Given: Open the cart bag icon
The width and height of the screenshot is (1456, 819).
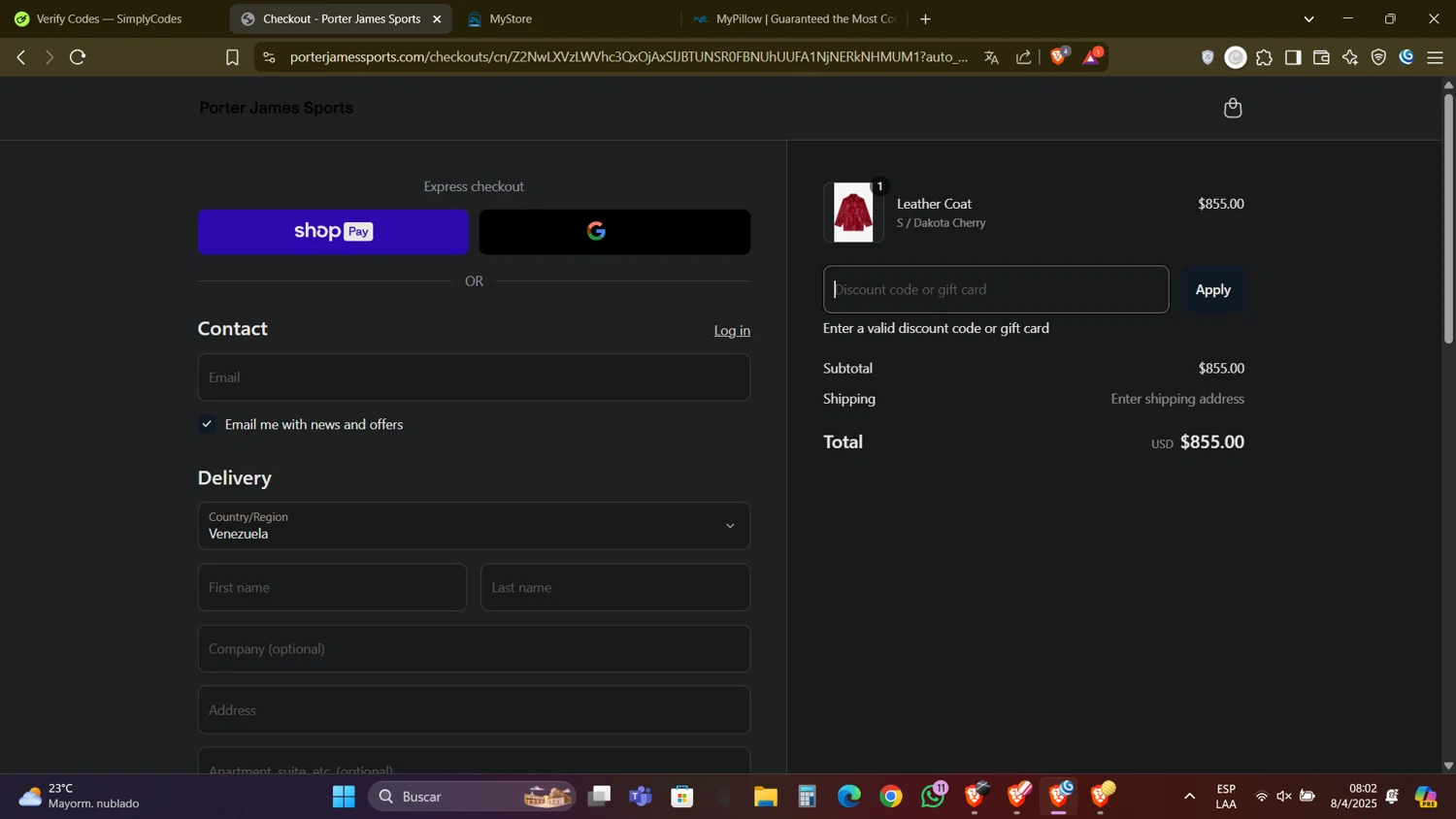Looking at the screenshot, I should (1233, 108).
